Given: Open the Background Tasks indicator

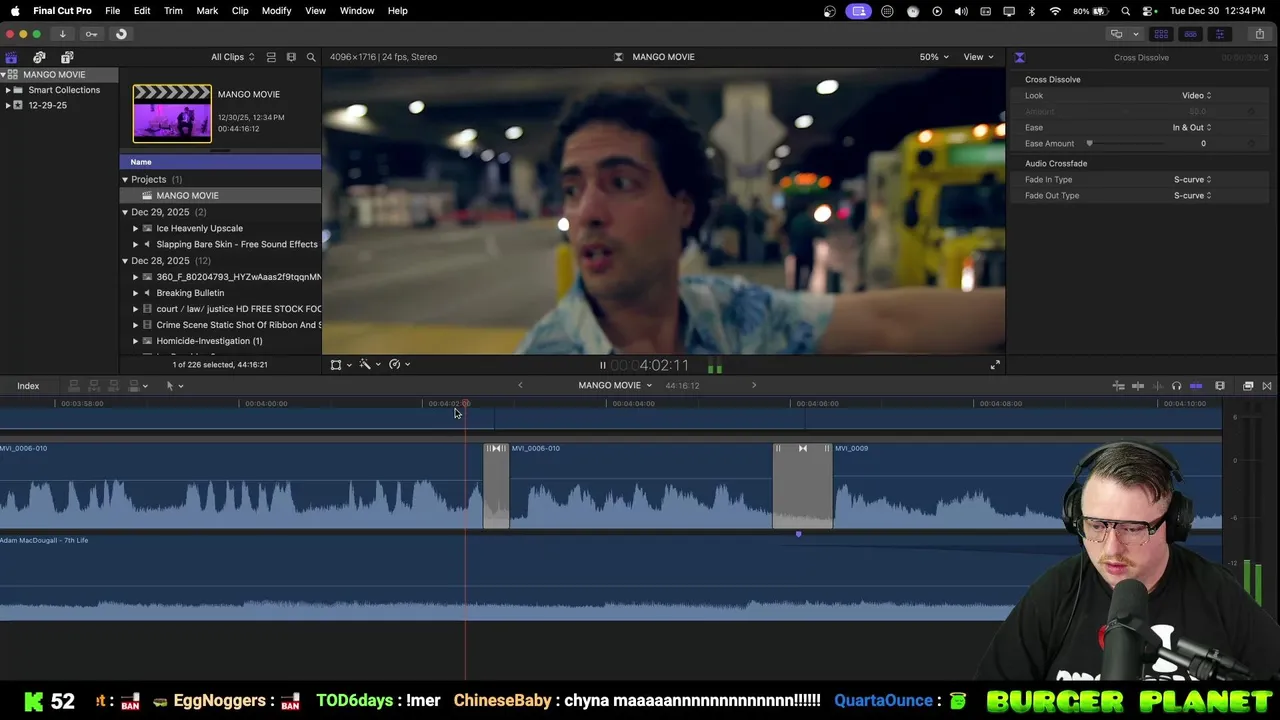Looking at the screenshot, I should (121, 34).
